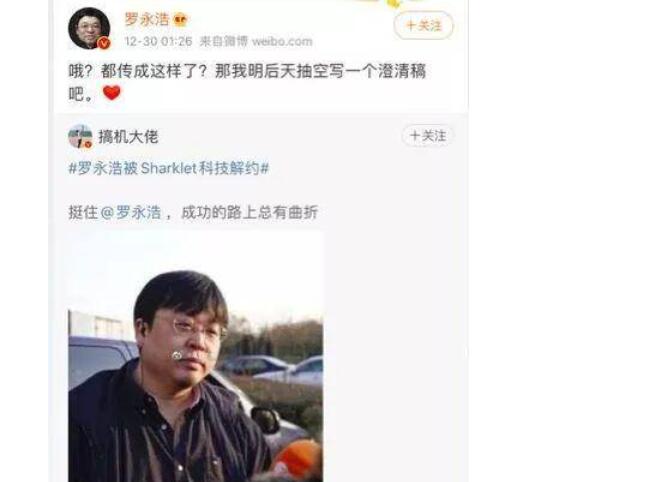This screenshot has height=482, width=665.
Task: Click the membership crown badge beside 罗永浩
Action: (x=180, y=20)
